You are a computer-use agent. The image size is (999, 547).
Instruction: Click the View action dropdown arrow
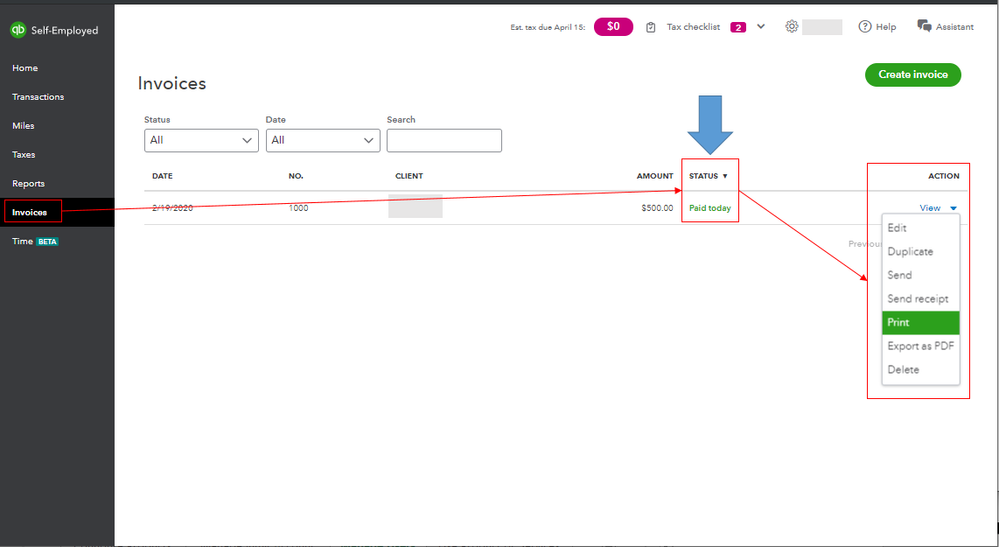[x=953, y=208]
